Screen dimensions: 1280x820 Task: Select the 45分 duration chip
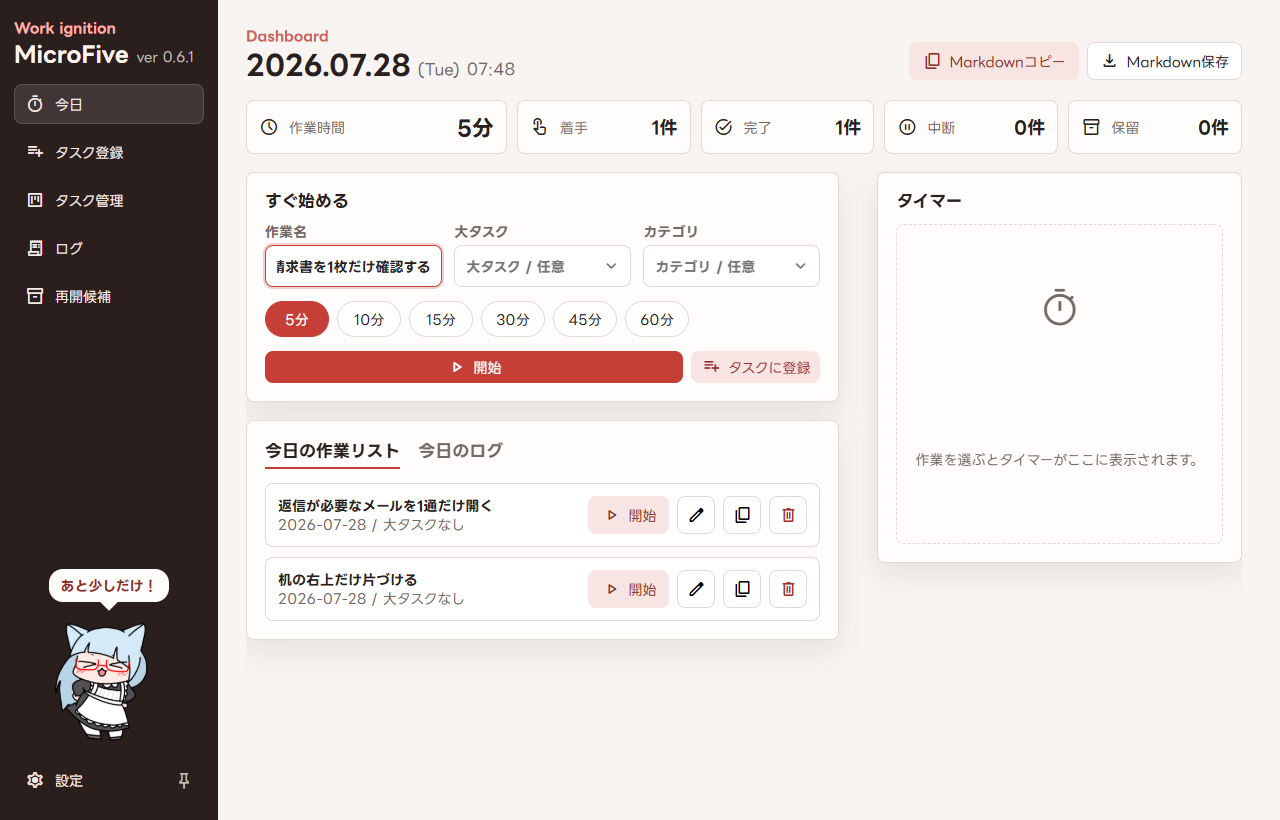pos(585,319)
